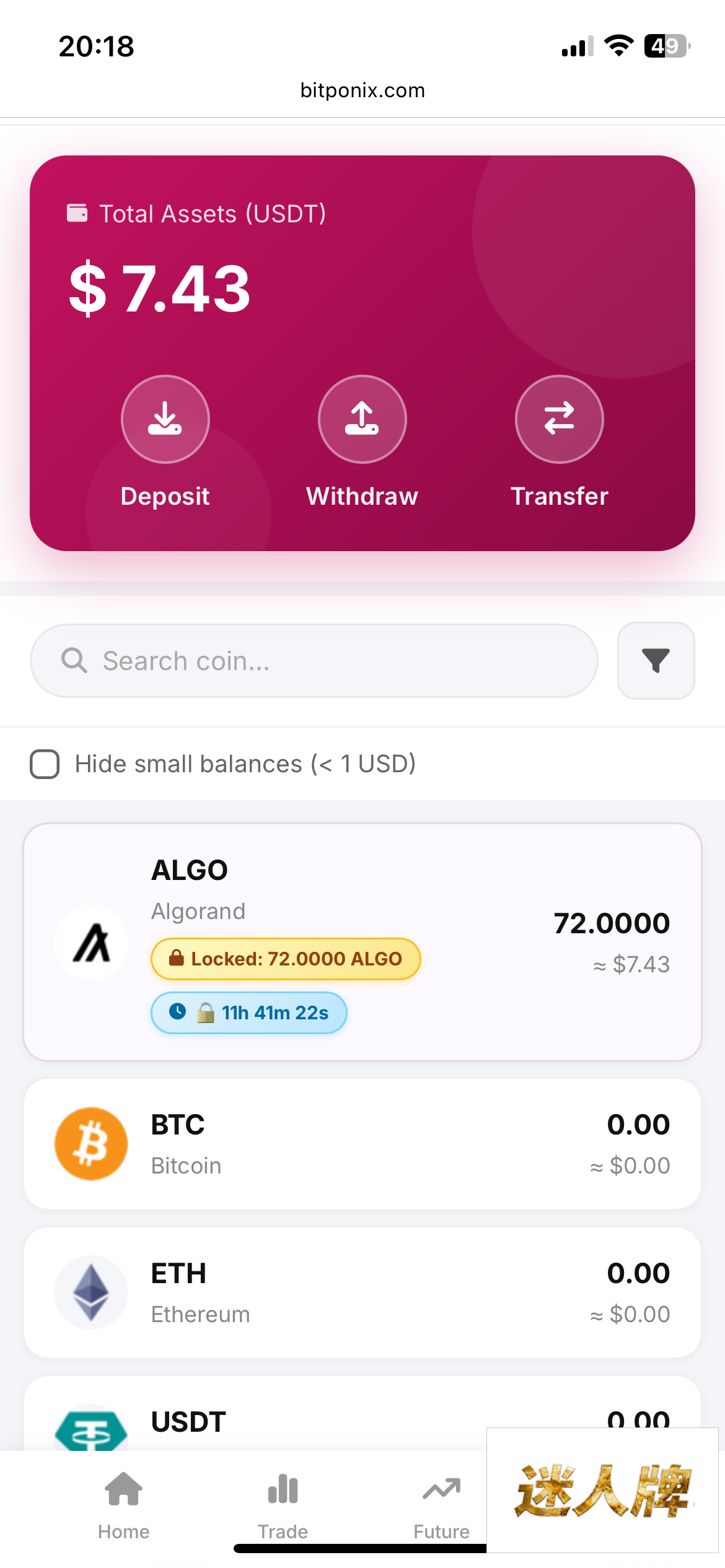
Task: Click the 11h 41m unlock countdown badge
Action: [248, 1013]
